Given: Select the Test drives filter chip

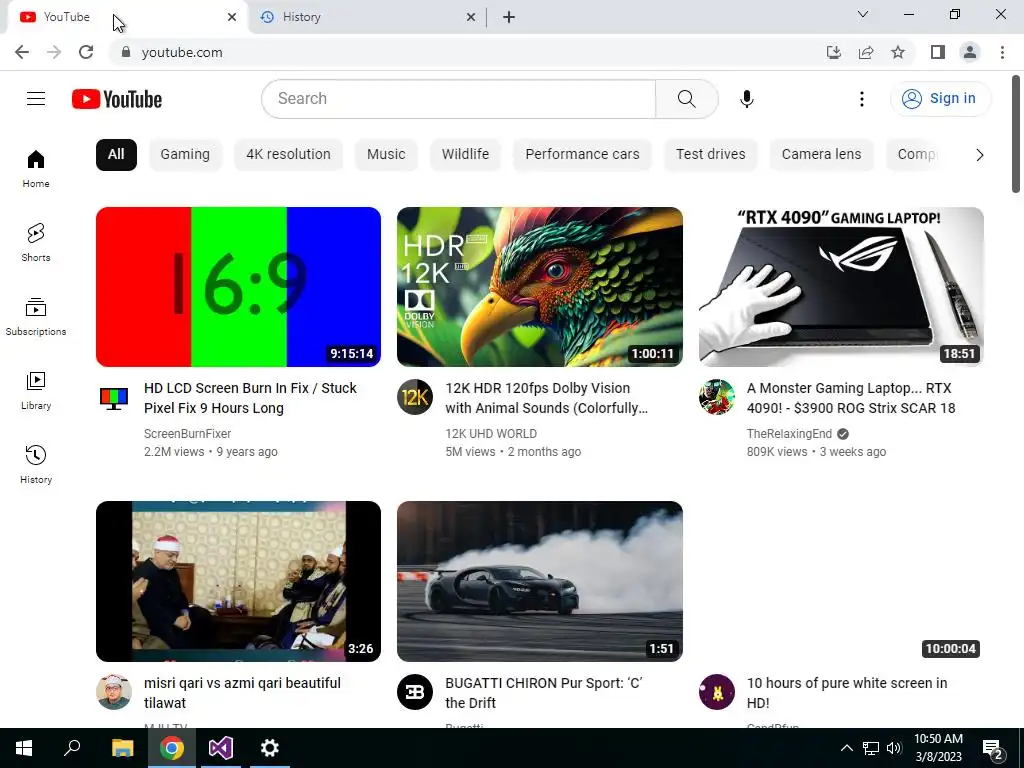Looking at the screenshot, I should (711, 155).
